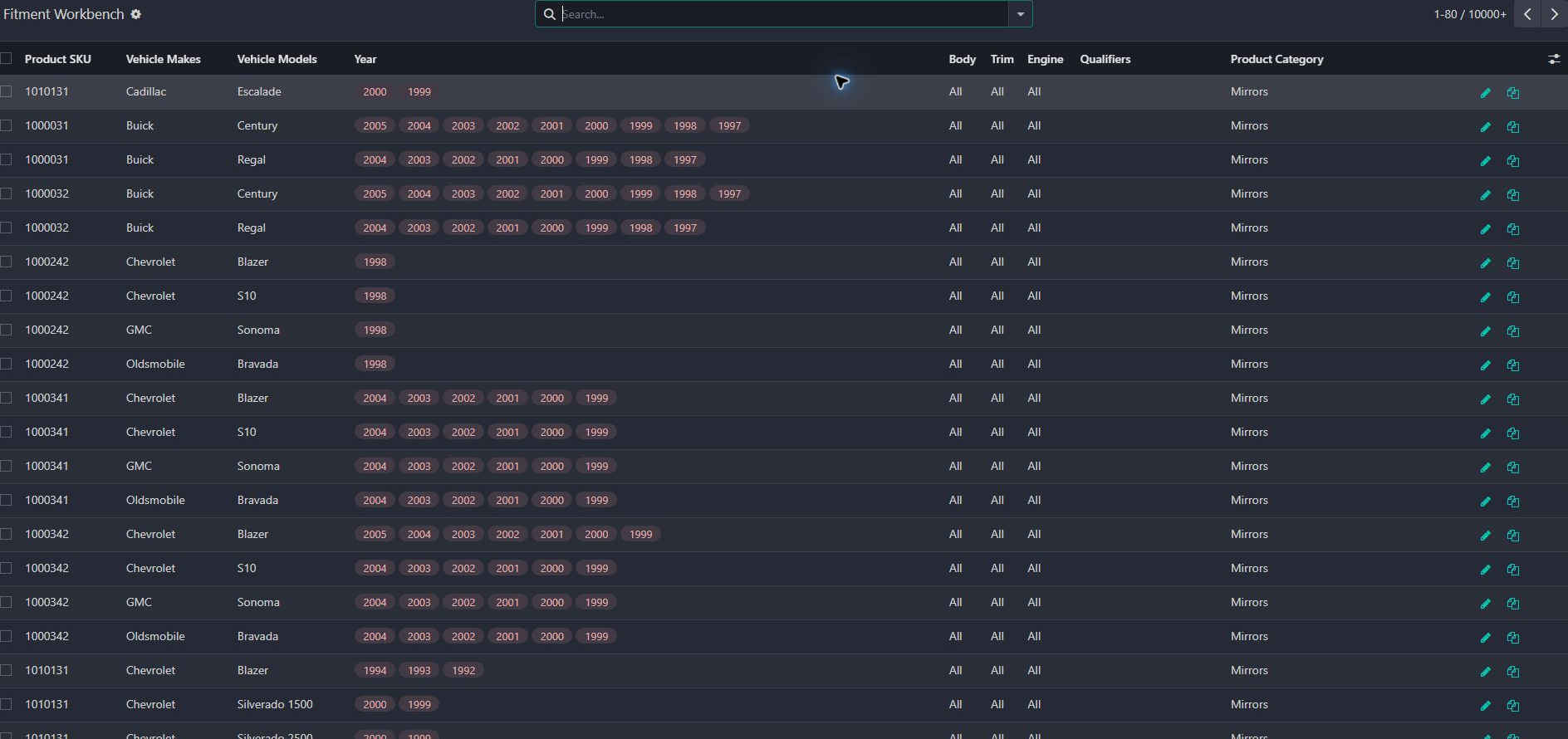
Task: Go to previous page of records
Action: [x=1527, y=14]
